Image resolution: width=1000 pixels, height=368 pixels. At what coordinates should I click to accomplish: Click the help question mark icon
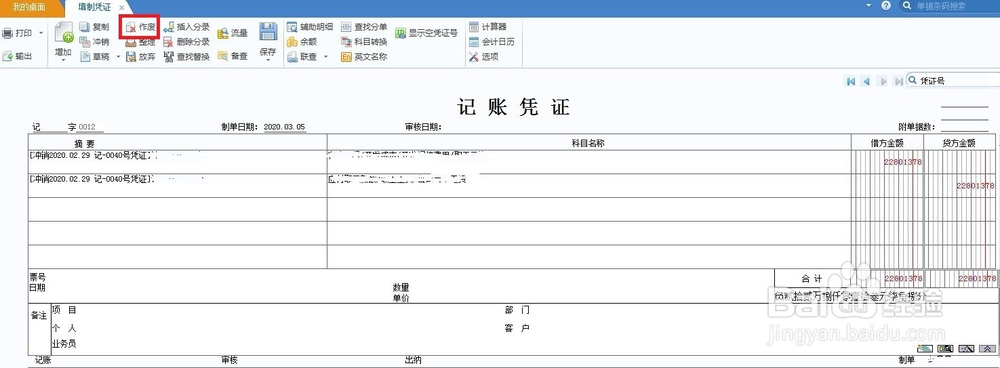tap(886, 6)
